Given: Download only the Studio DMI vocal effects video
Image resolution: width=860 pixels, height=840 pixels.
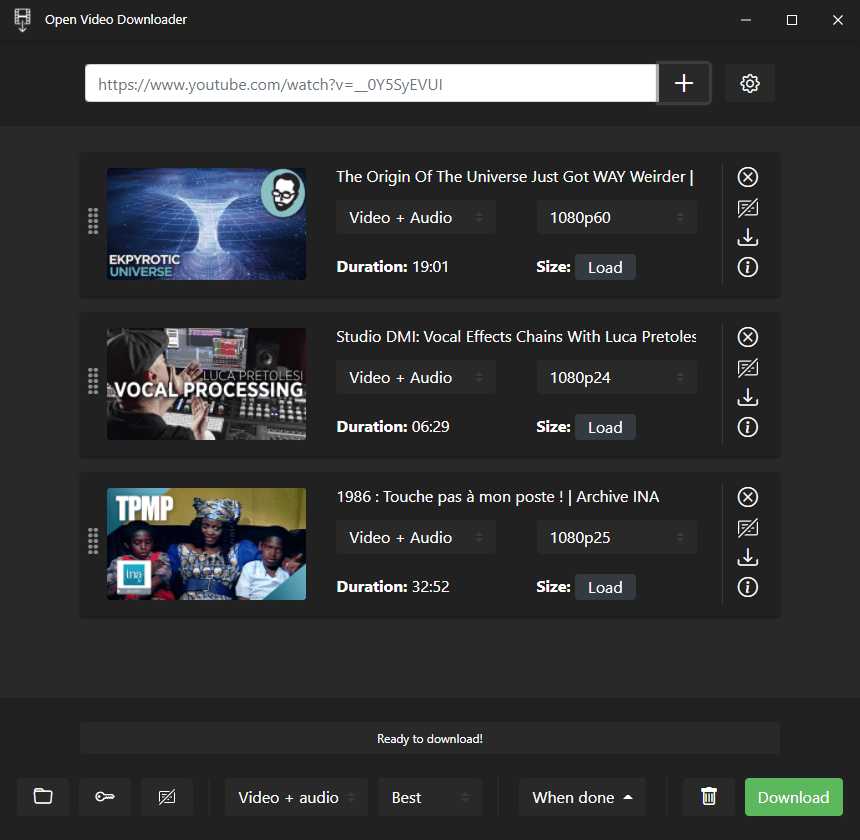Looking at the screenshot, I should [x=747, y=397].
